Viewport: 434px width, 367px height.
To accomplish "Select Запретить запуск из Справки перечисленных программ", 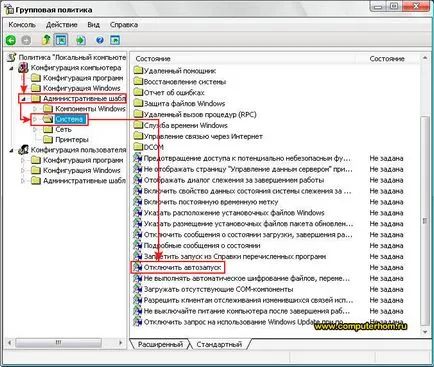I will click(x=235, y=256).
